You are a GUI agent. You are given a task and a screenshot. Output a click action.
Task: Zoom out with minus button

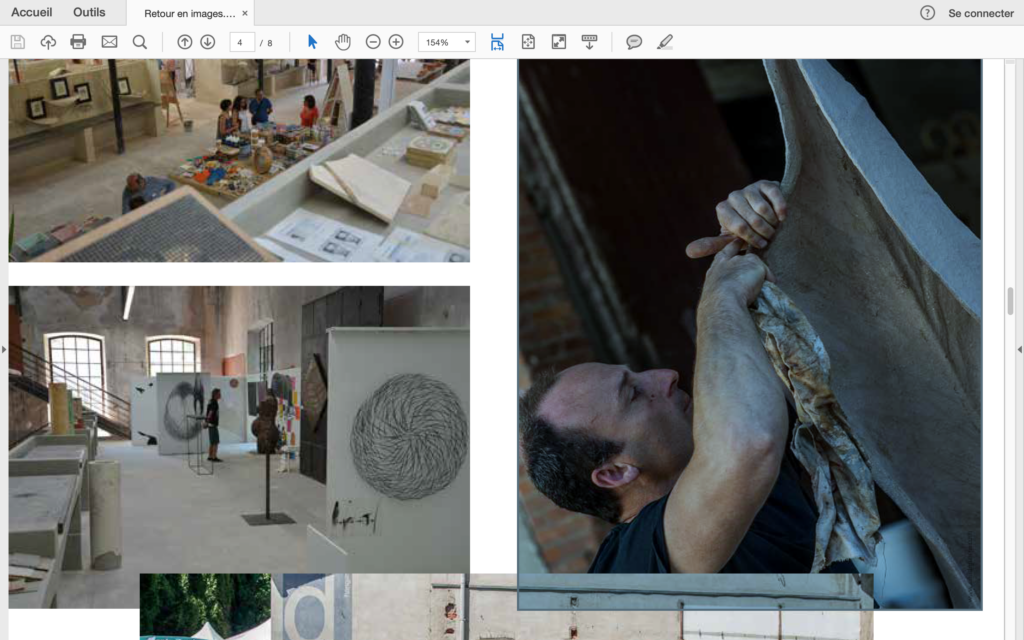[x=373, y=42]
